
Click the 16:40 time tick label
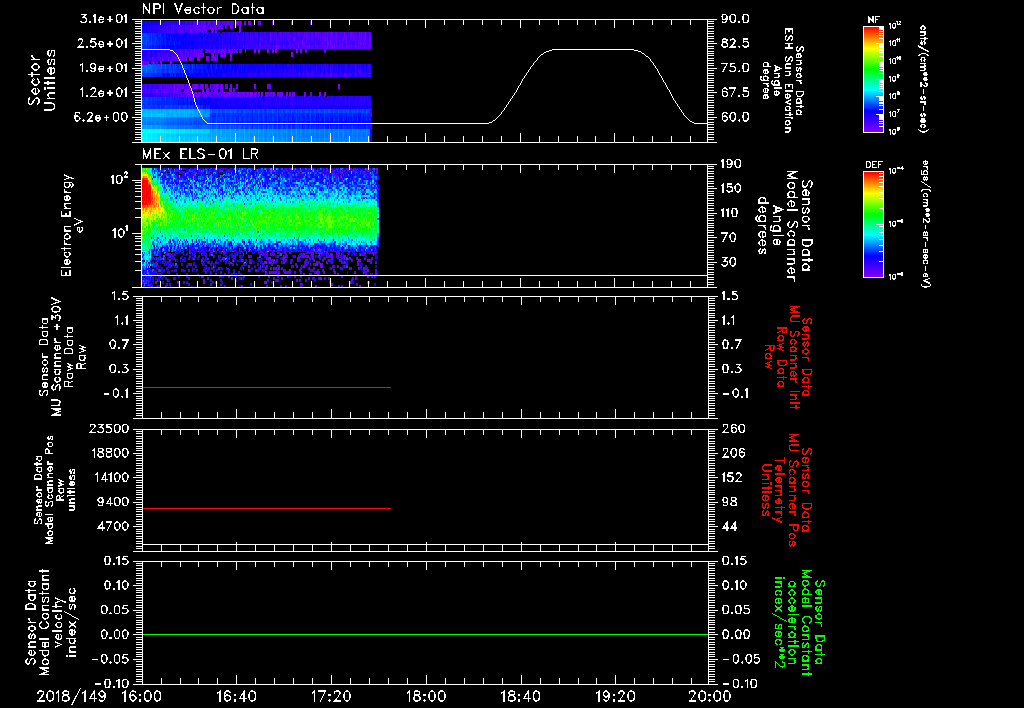236,696
